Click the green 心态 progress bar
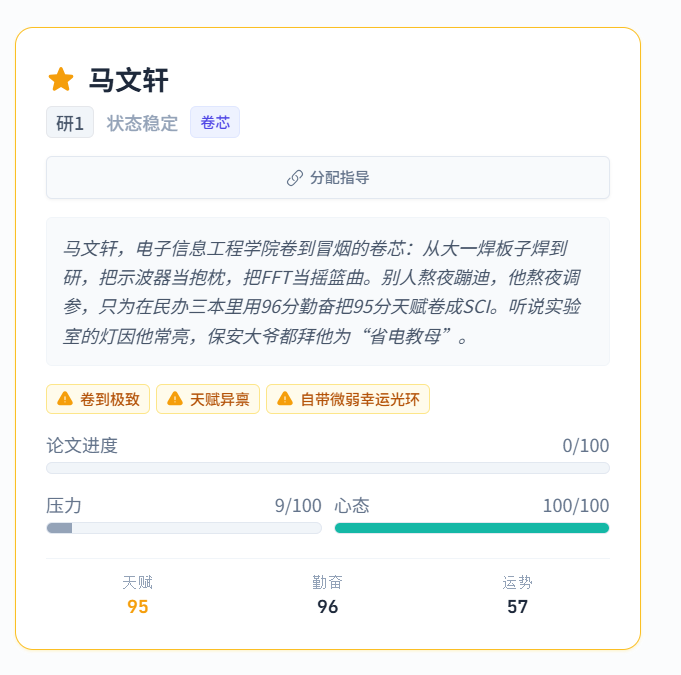 [471, 528]
